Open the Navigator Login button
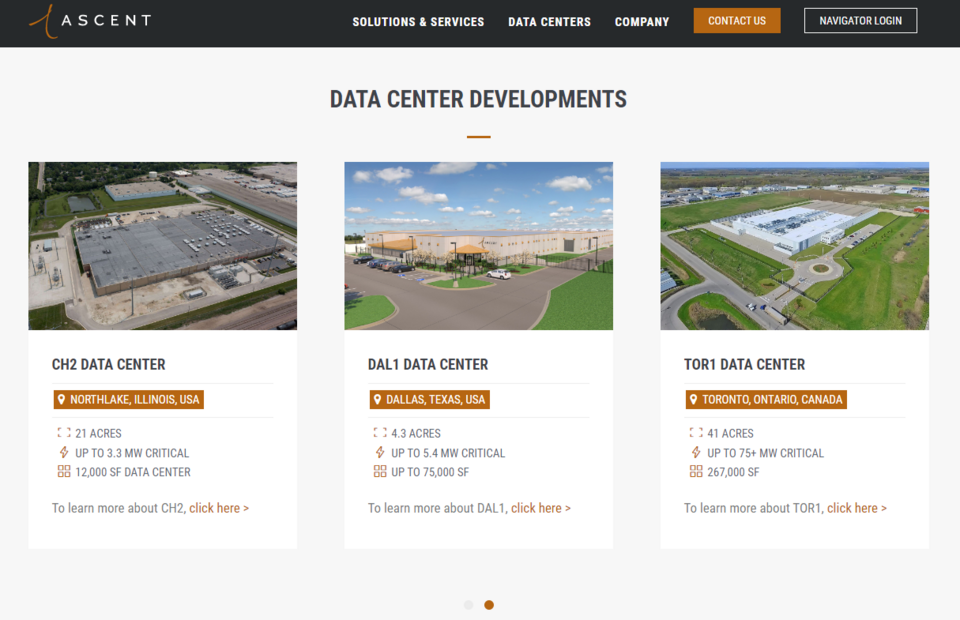 click(860, 21)
